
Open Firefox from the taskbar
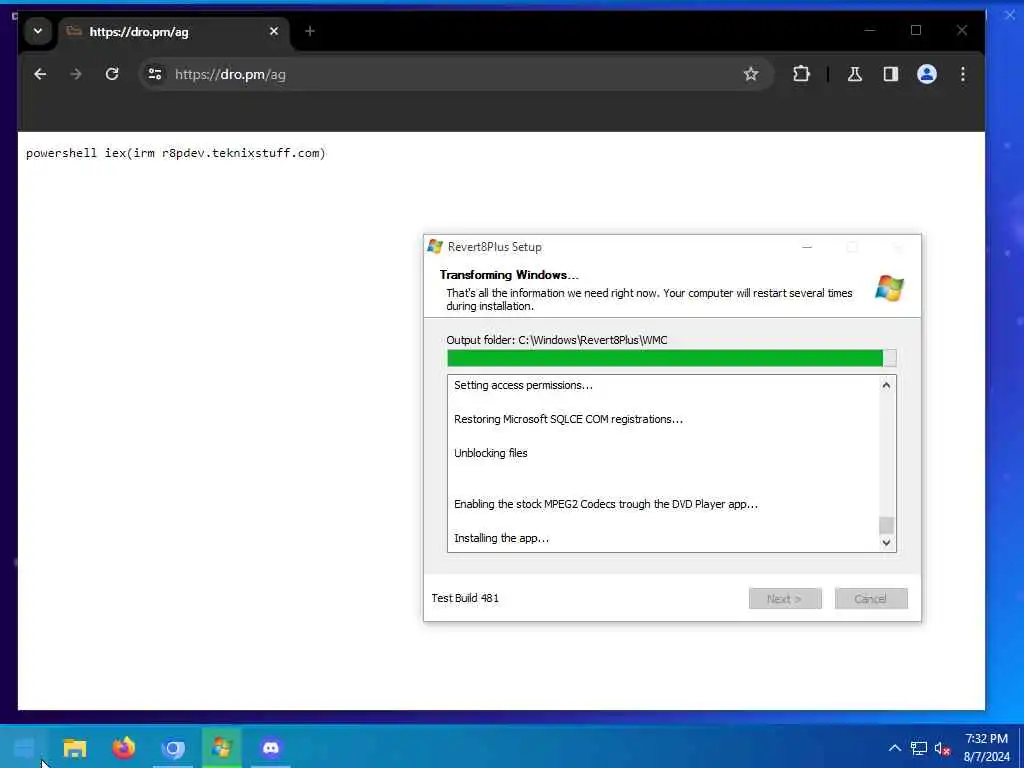click(123, 748)
